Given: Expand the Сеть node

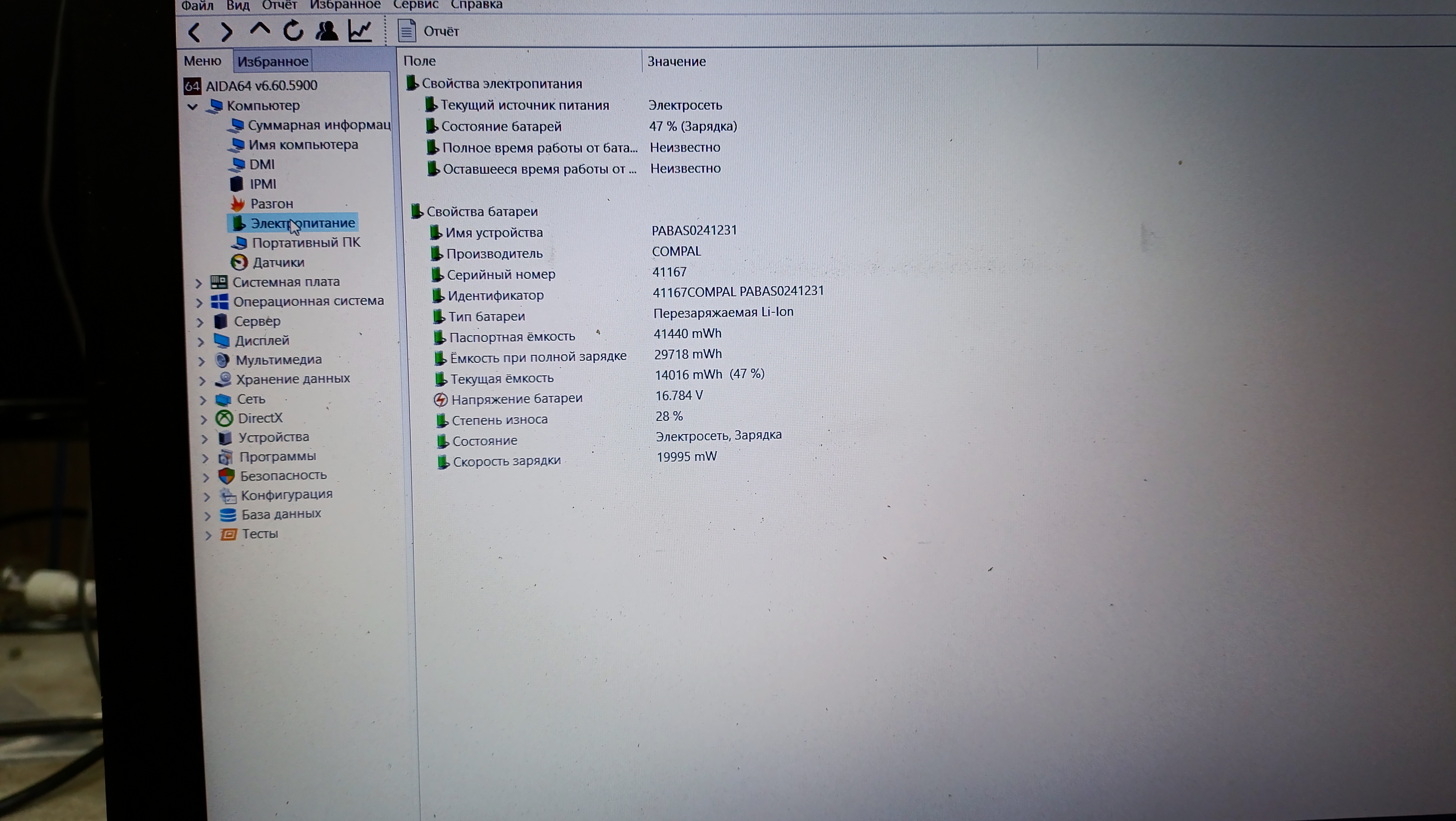Looking at the screenshot, I should pyautogui.click(x=203, y=400).
